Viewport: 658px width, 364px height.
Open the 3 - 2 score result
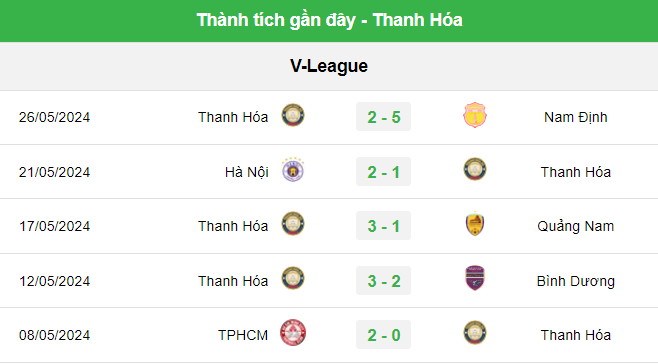(x=384, y=280)
